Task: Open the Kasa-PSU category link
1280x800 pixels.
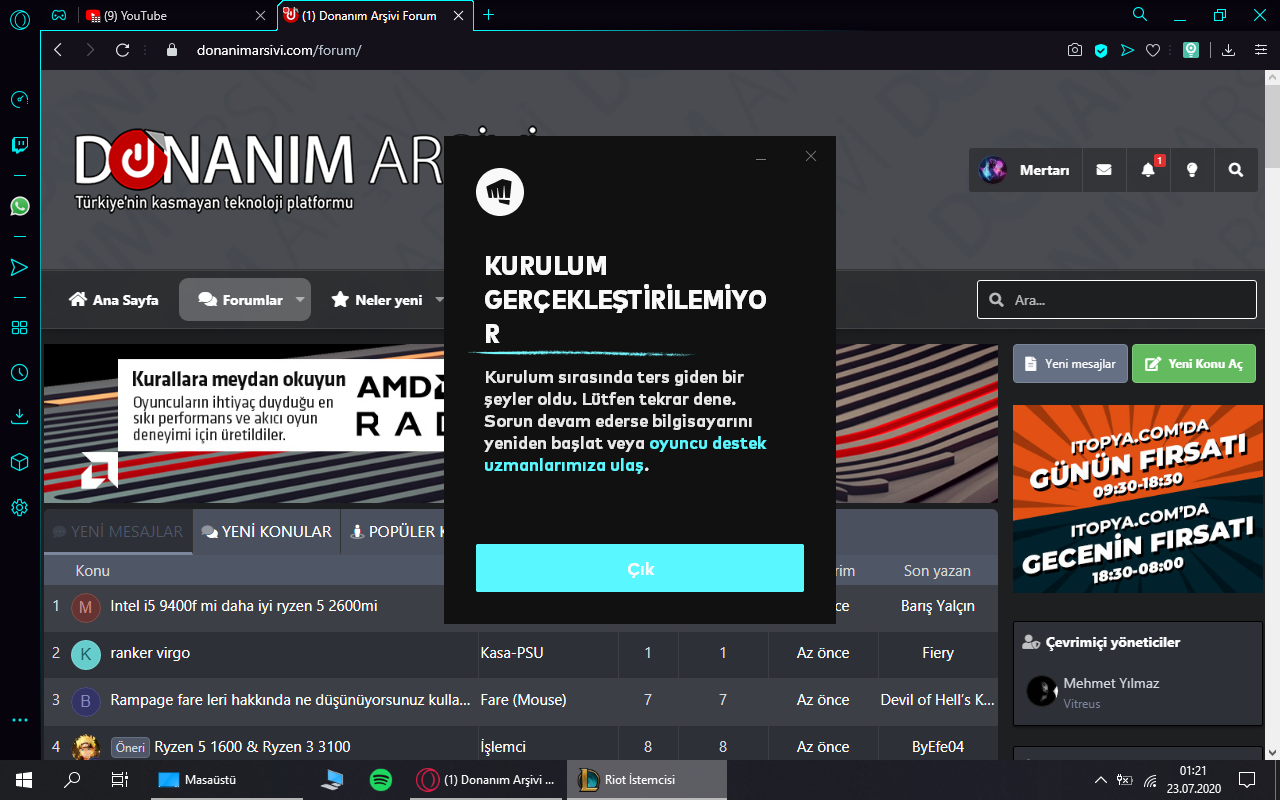Action: (x=512, y=653)
